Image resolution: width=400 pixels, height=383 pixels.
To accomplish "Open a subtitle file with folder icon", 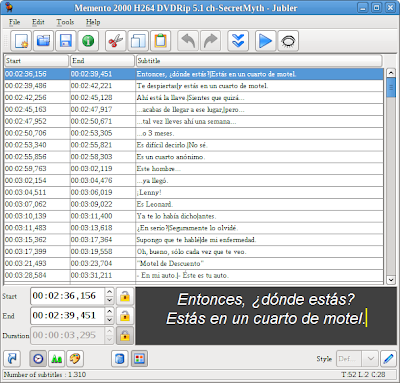I will (43, 41).
